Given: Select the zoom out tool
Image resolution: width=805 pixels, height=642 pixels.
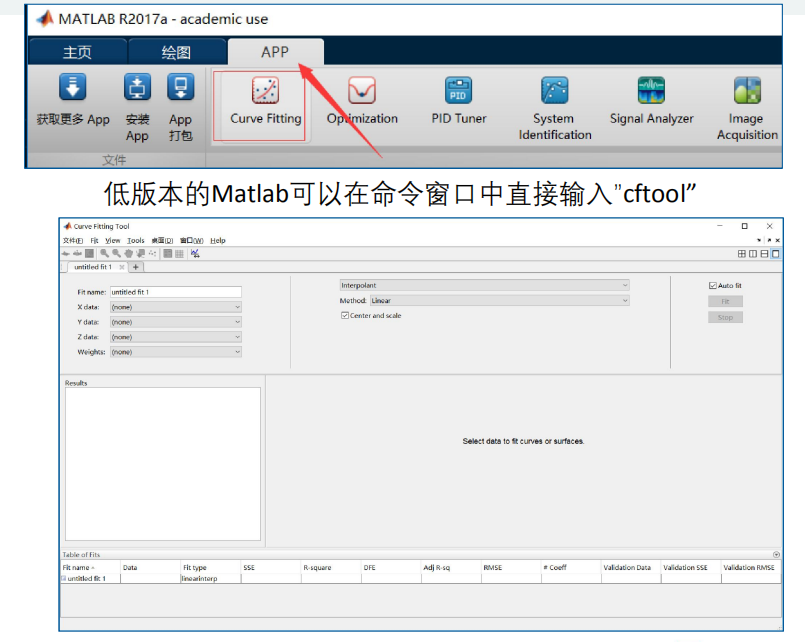Looking at the screenshot, I should 117,254.
